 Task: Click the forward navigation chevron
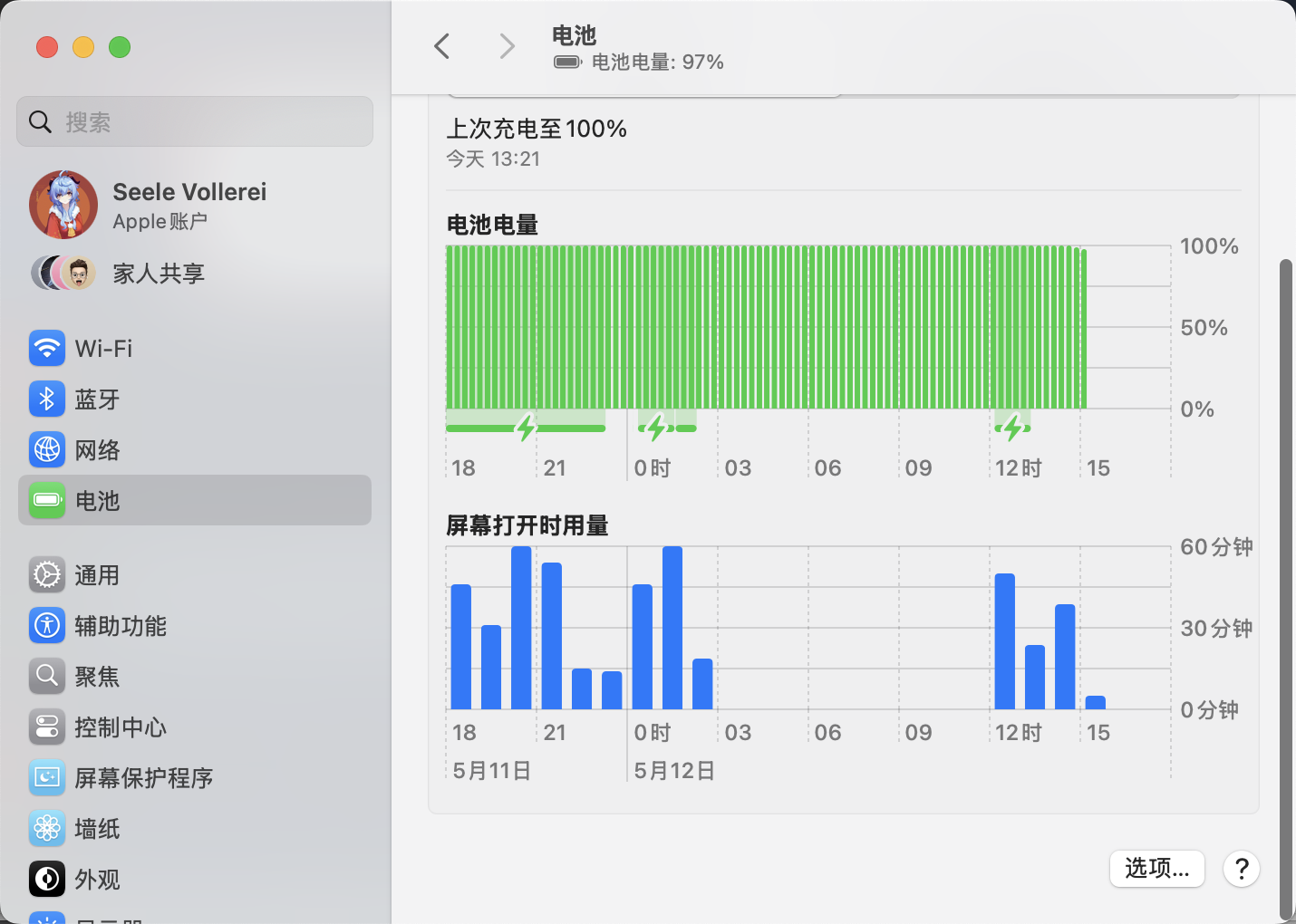(x=507, y=45)
